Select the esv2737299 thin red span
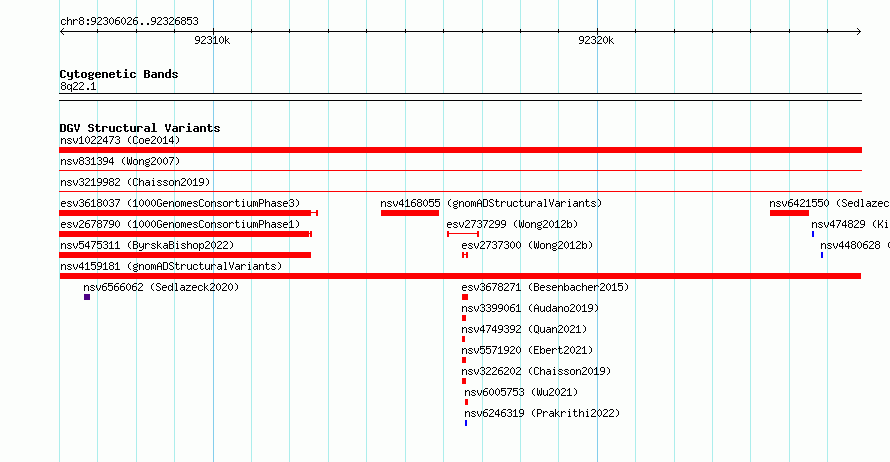The height and width of the screenshot is (462, 890). pyautogui.click(x=463, y=234)
